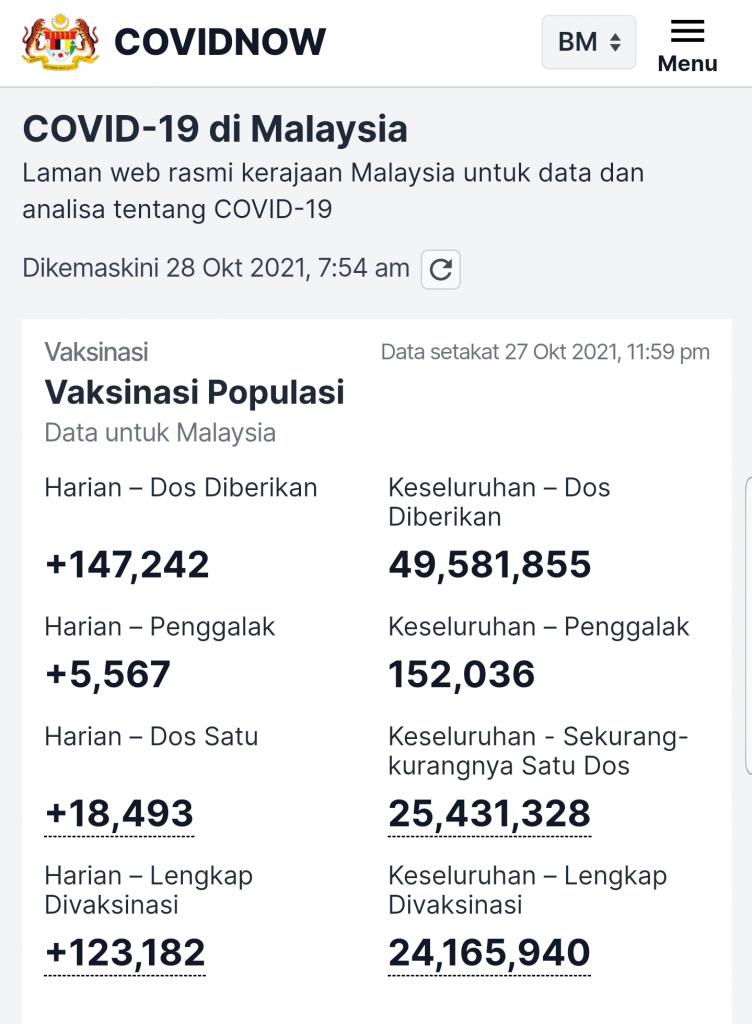This screenshot has width=752, height=1024.
Task: Click the COVIDNOW site title
Action: pyautogui.click(x=220, y=42)
